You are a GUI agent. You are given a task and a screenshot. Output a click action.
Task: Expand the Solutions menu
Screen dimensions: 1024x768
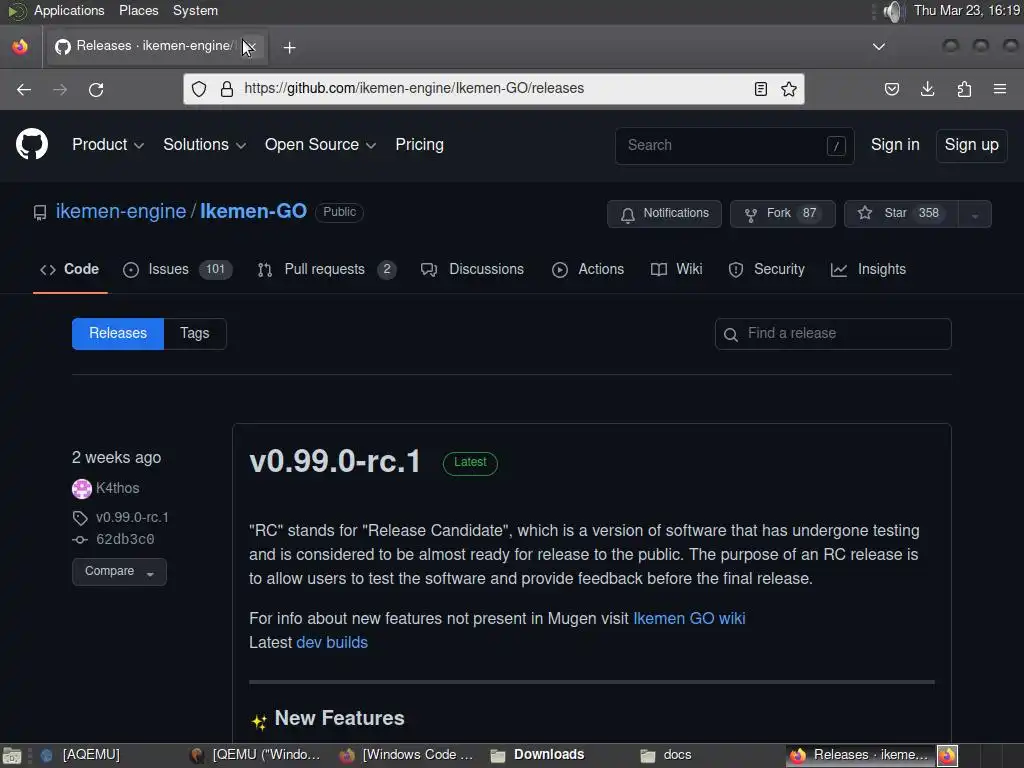204,144
